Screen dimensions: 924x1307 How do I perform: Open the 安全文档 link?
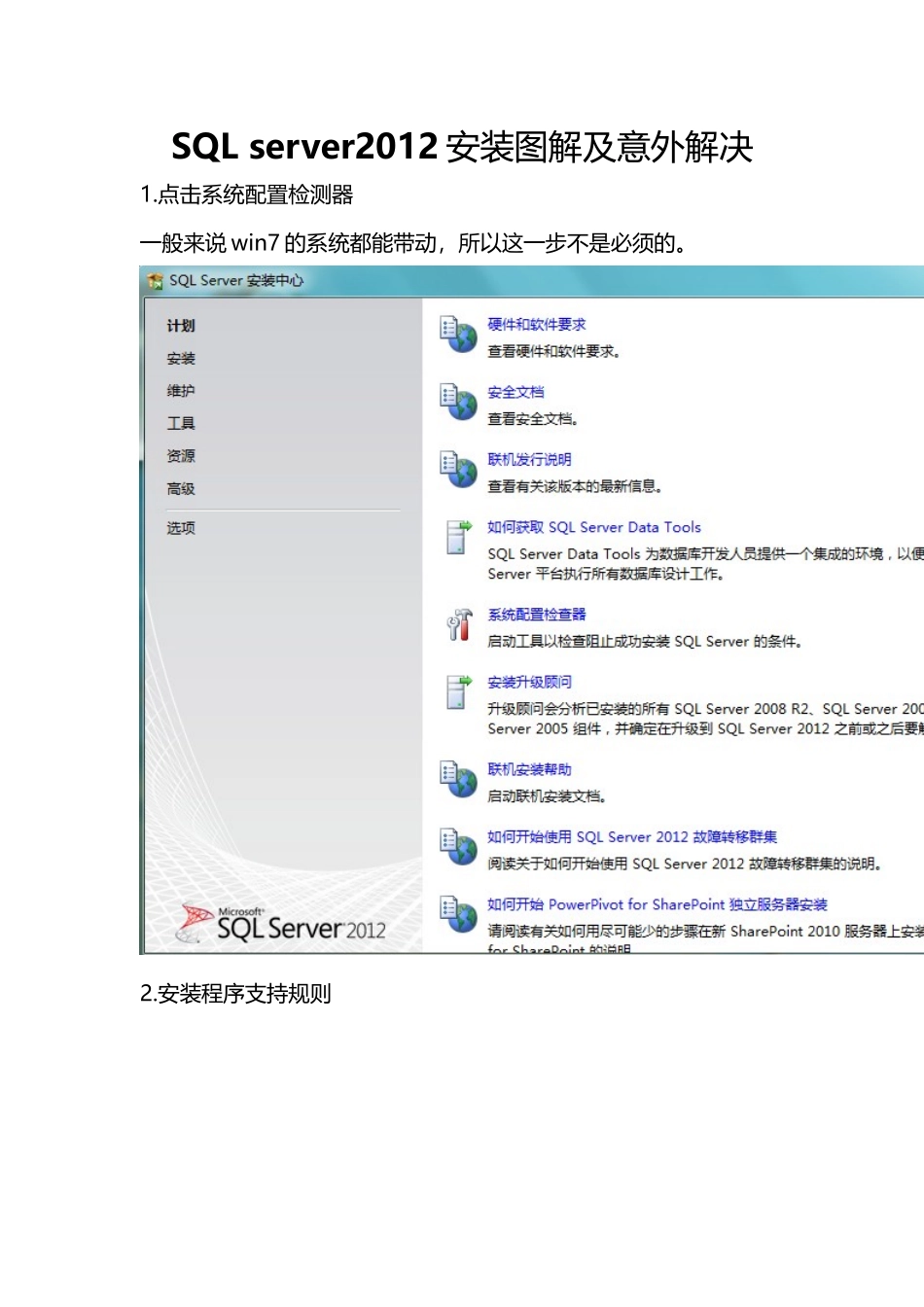tap(515, 392)
